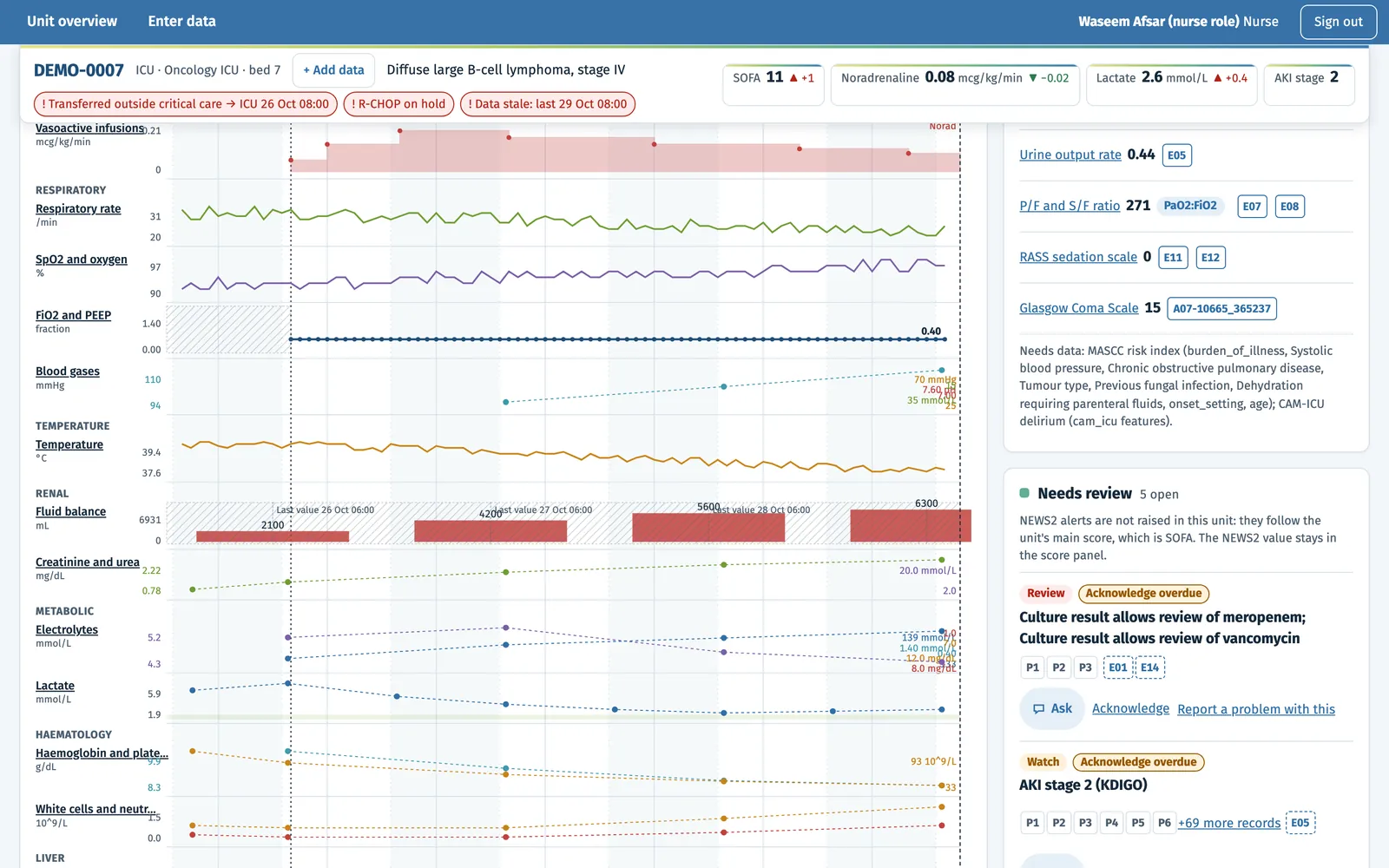Click the E05 badge beside Urine output rate
The width and height of the screenshot is (1389, 868).
point(1176,155)
